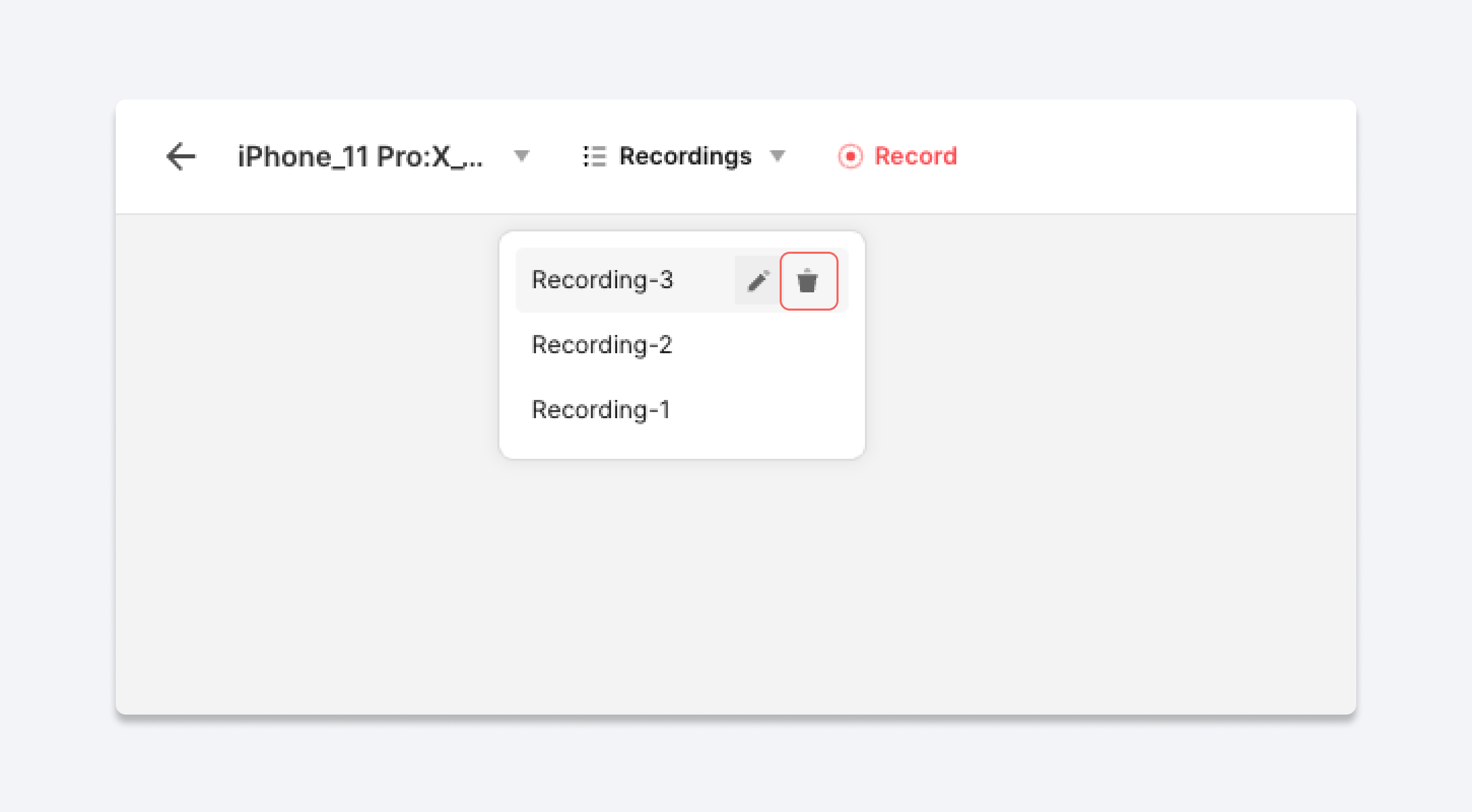The height and width of the screenshot is (812, 1472).
Task: Click the highlighted Recording-3 row background
Action: click(704, 280)
